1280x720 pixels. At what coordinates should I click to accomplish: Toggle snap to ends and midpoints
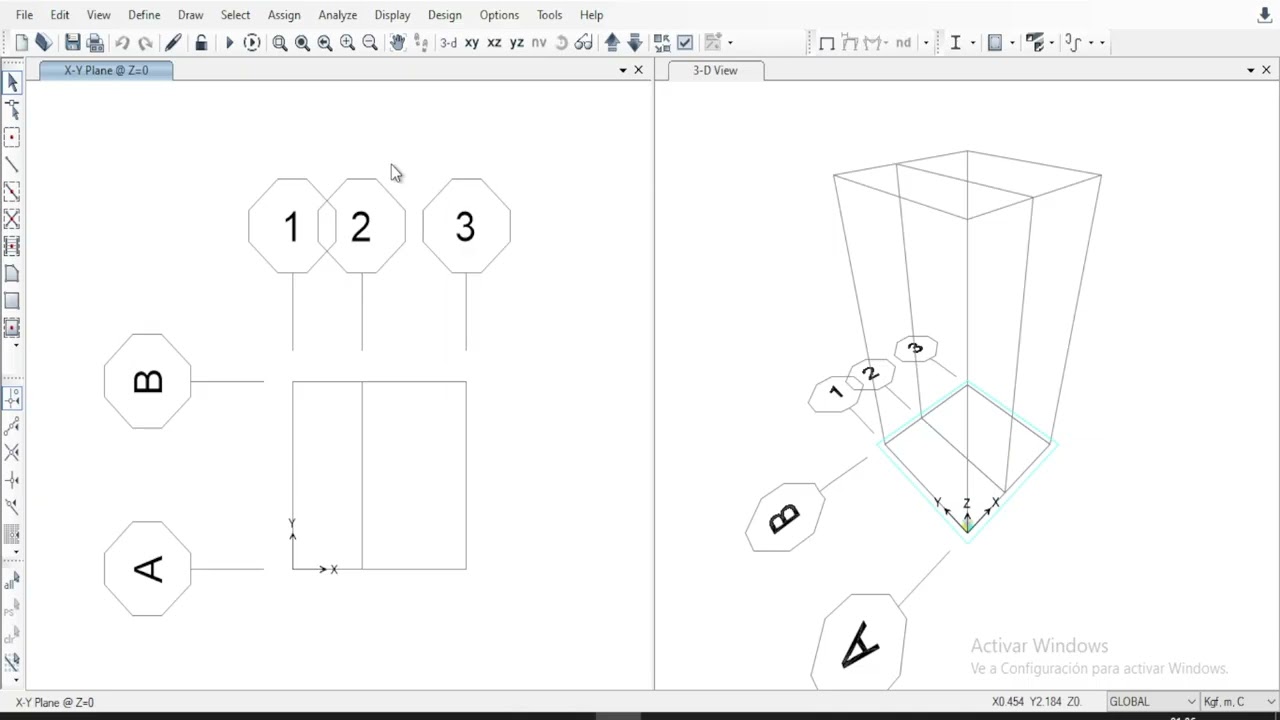click(x=12, y=426)
